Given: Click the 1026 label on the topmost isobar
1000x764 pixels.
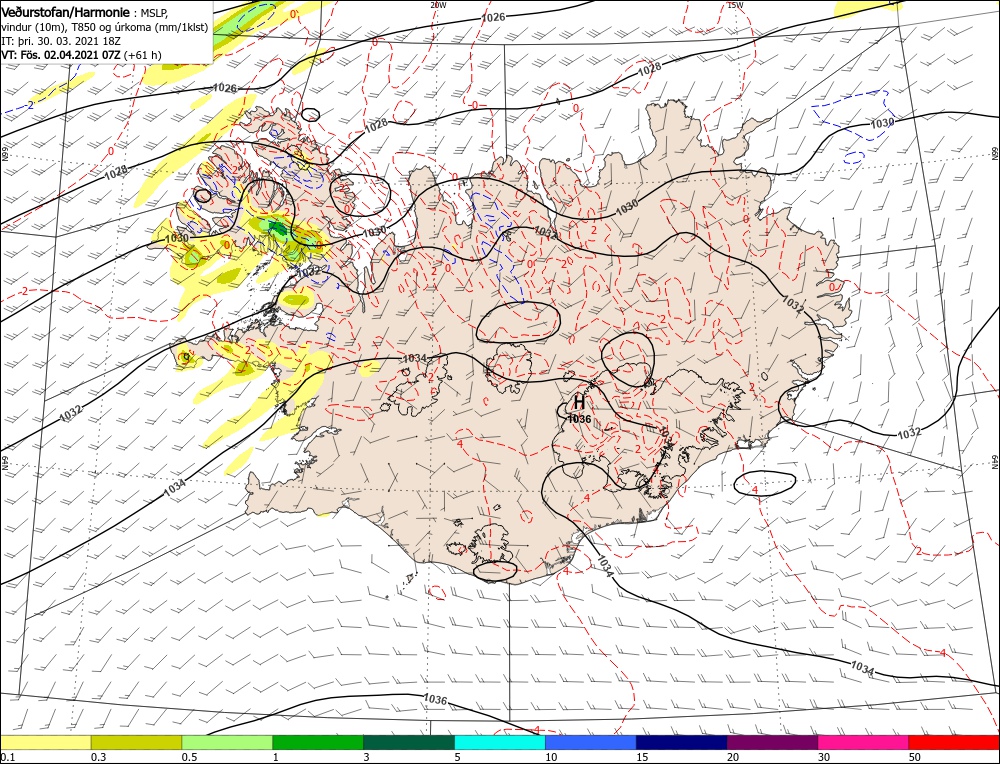Looking at the screenshot, I should coord(493,17).
